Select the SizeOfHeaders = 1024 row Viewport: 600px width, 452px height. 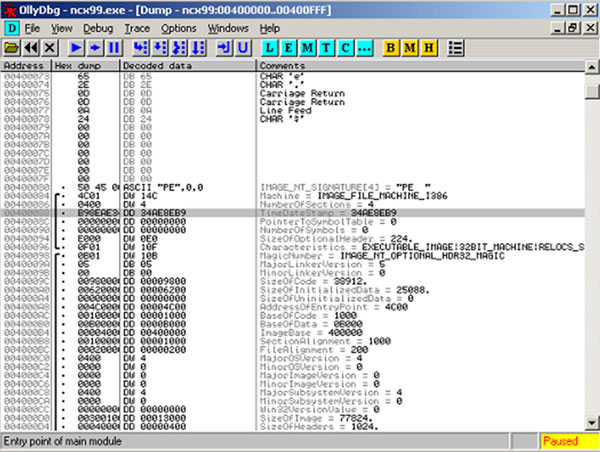[x=293, y=426]
